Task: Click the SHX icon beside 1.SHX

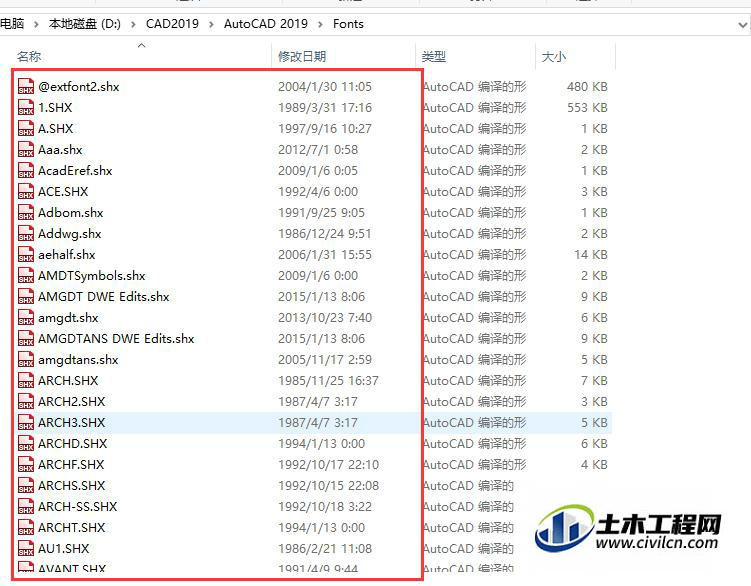Action: point(26,107)
